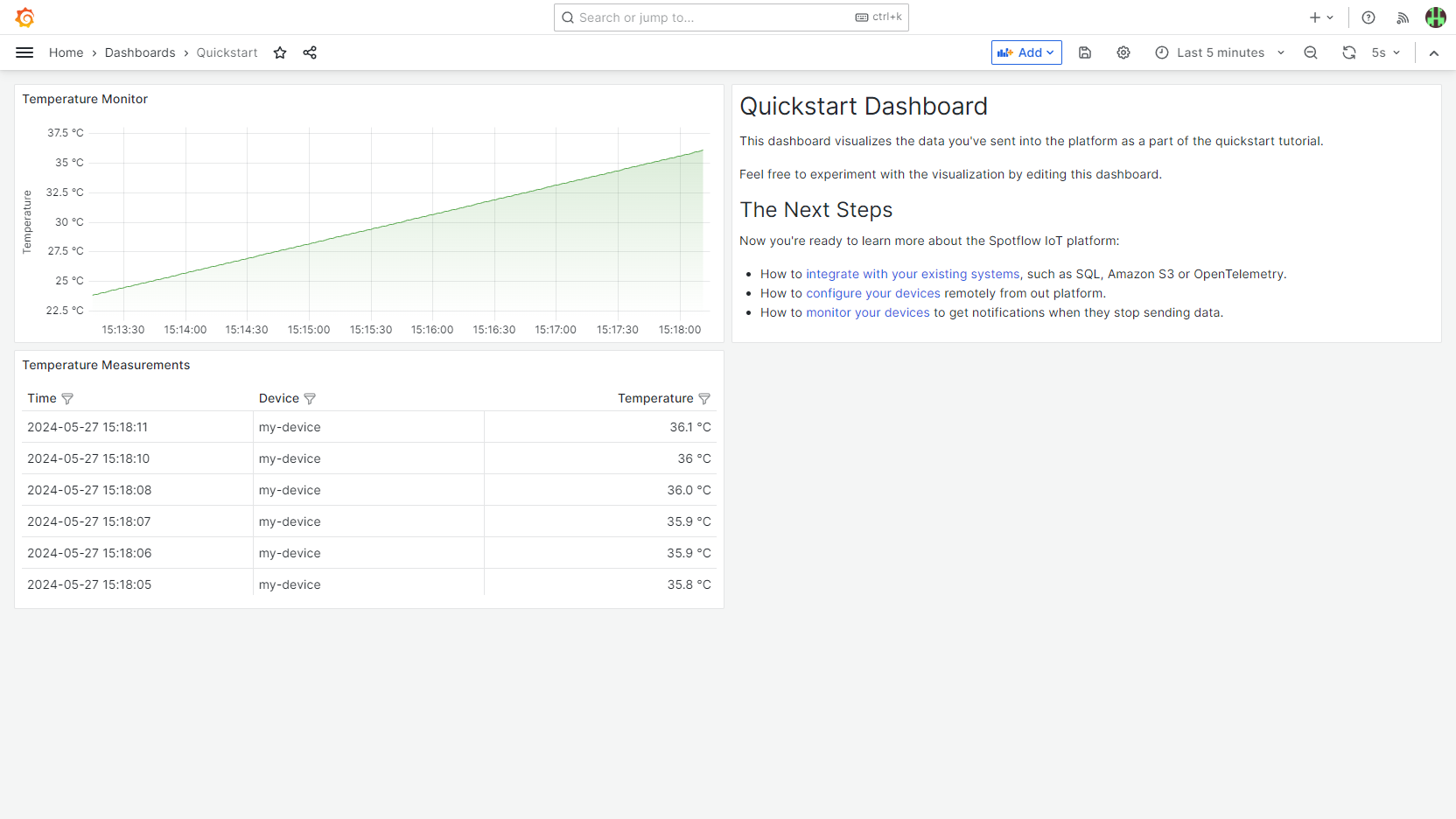The height and width of the screenshot is (819, 1456).
Task: Select the 2024-05-27 15:18:11 time cell
Action: point(137,427)
